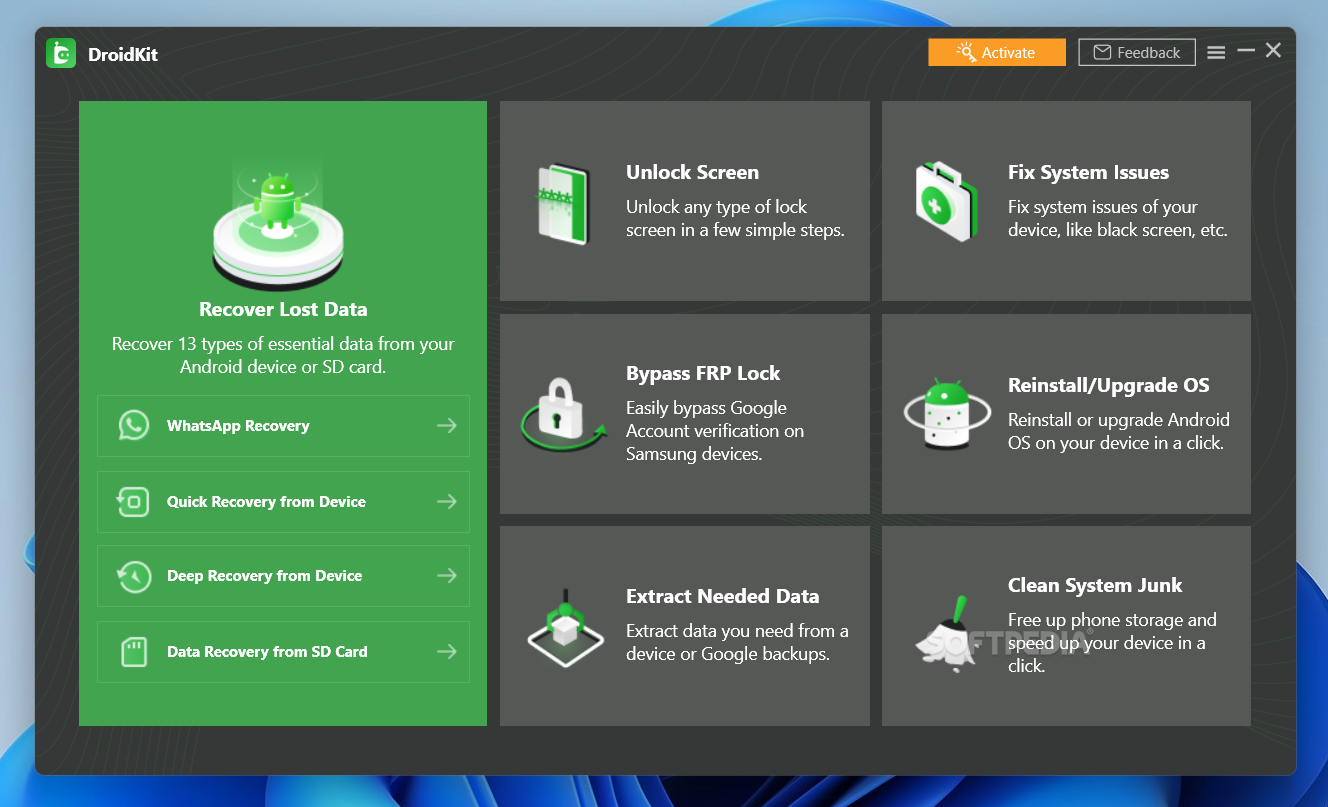This screenshot has height=807, width=1328.
Task: Click the Quick Recovery from Device icon
Action: click(x=133, y=501)
